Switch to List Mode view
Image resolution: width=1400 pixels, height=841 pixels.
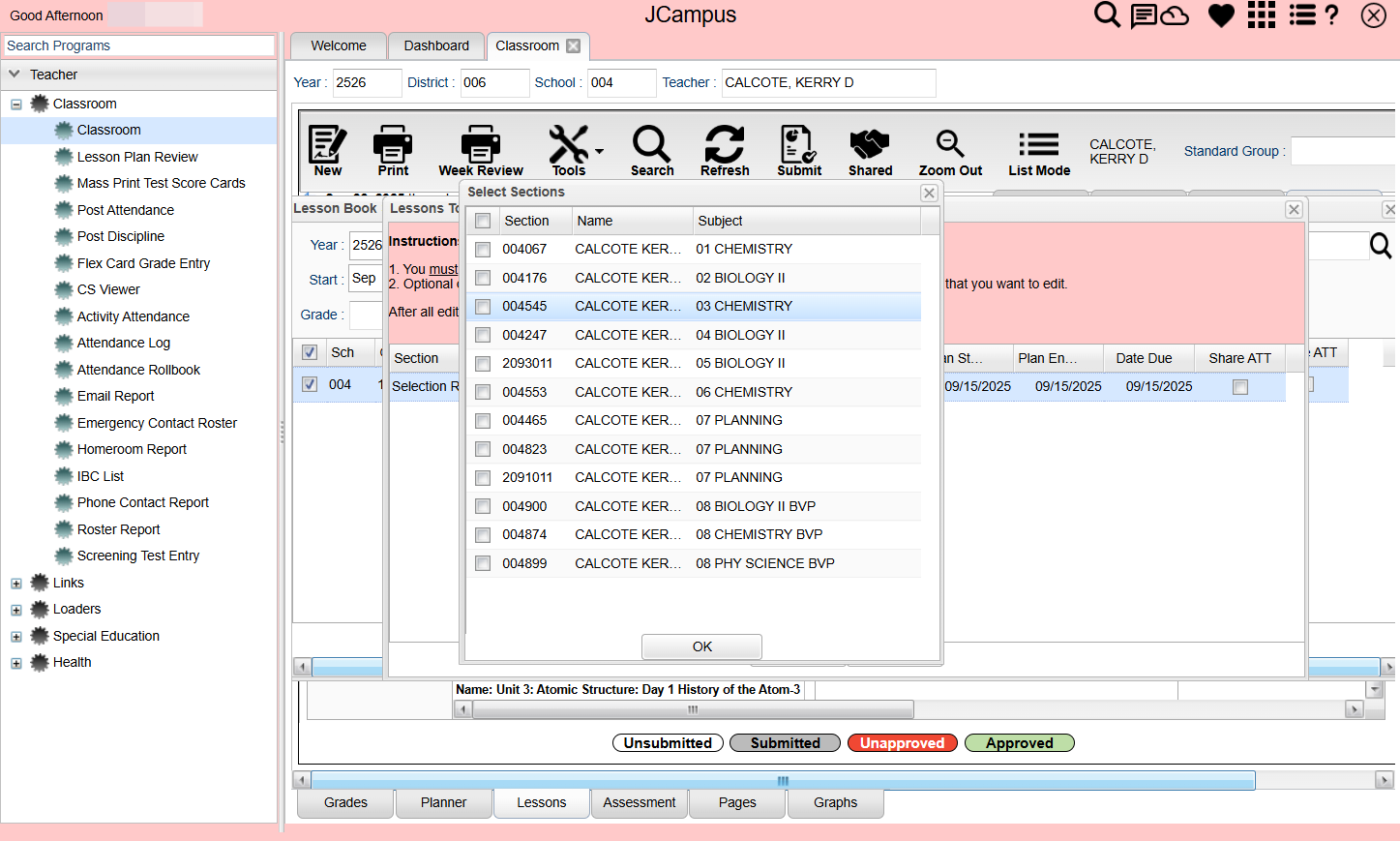tap(1039, 151)
